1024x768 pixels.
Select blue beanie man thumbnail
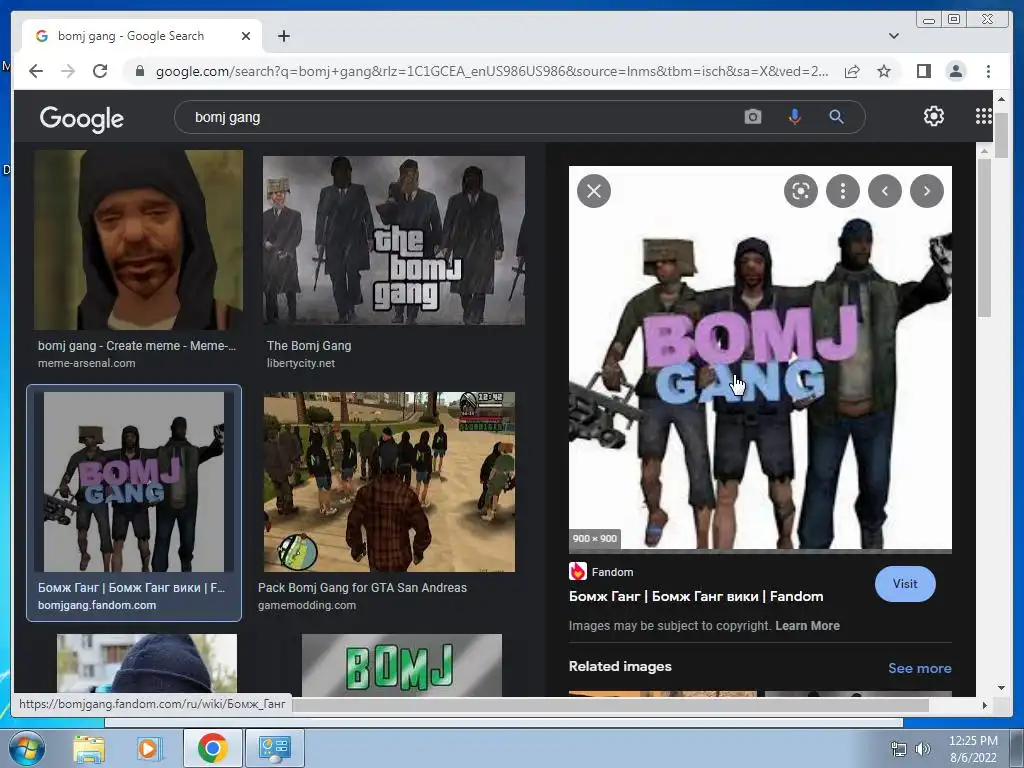coord(147,664)
